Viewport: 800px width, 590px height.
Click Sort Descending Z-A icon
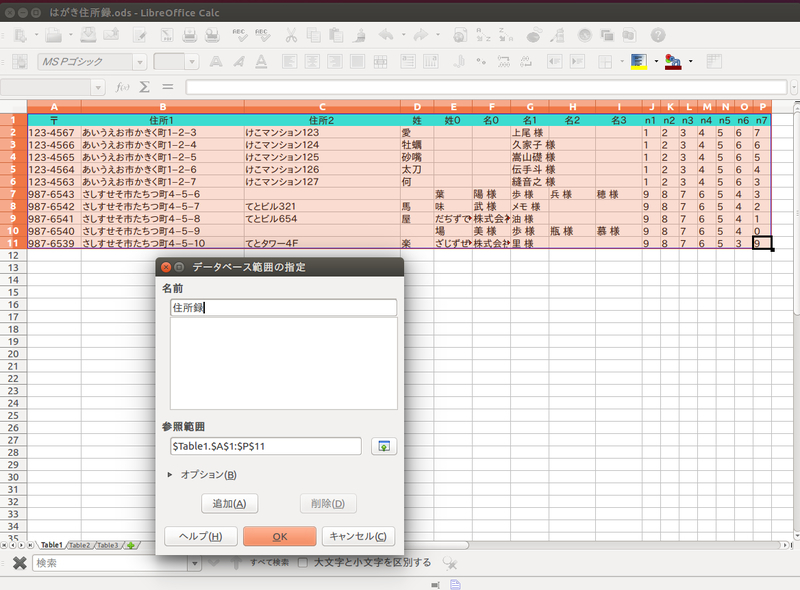(506, 35)
